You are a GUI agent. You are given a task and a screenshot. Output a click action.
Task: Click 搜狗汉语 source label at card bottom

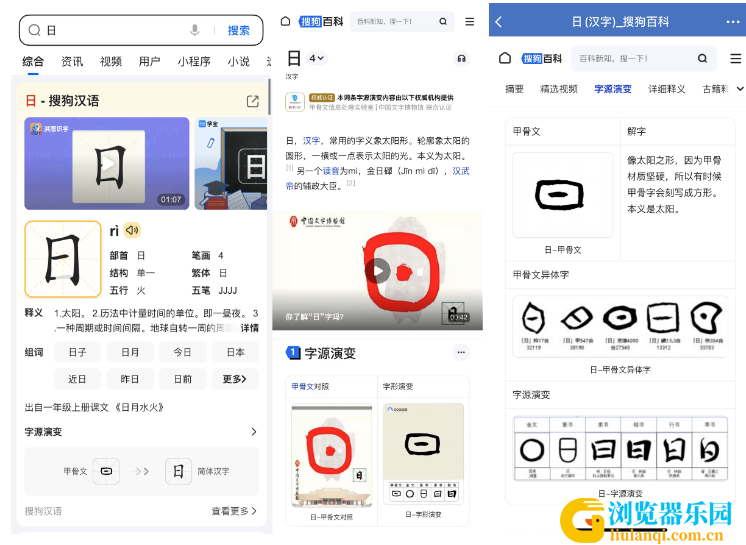43,511
